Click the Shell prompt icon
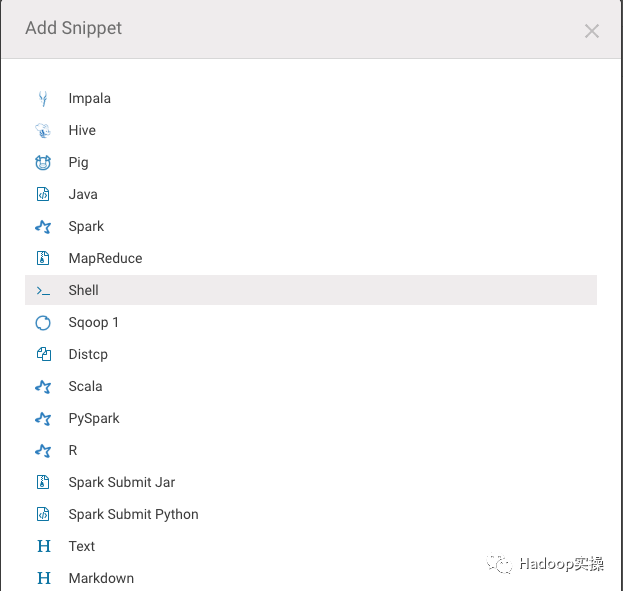 43,291
